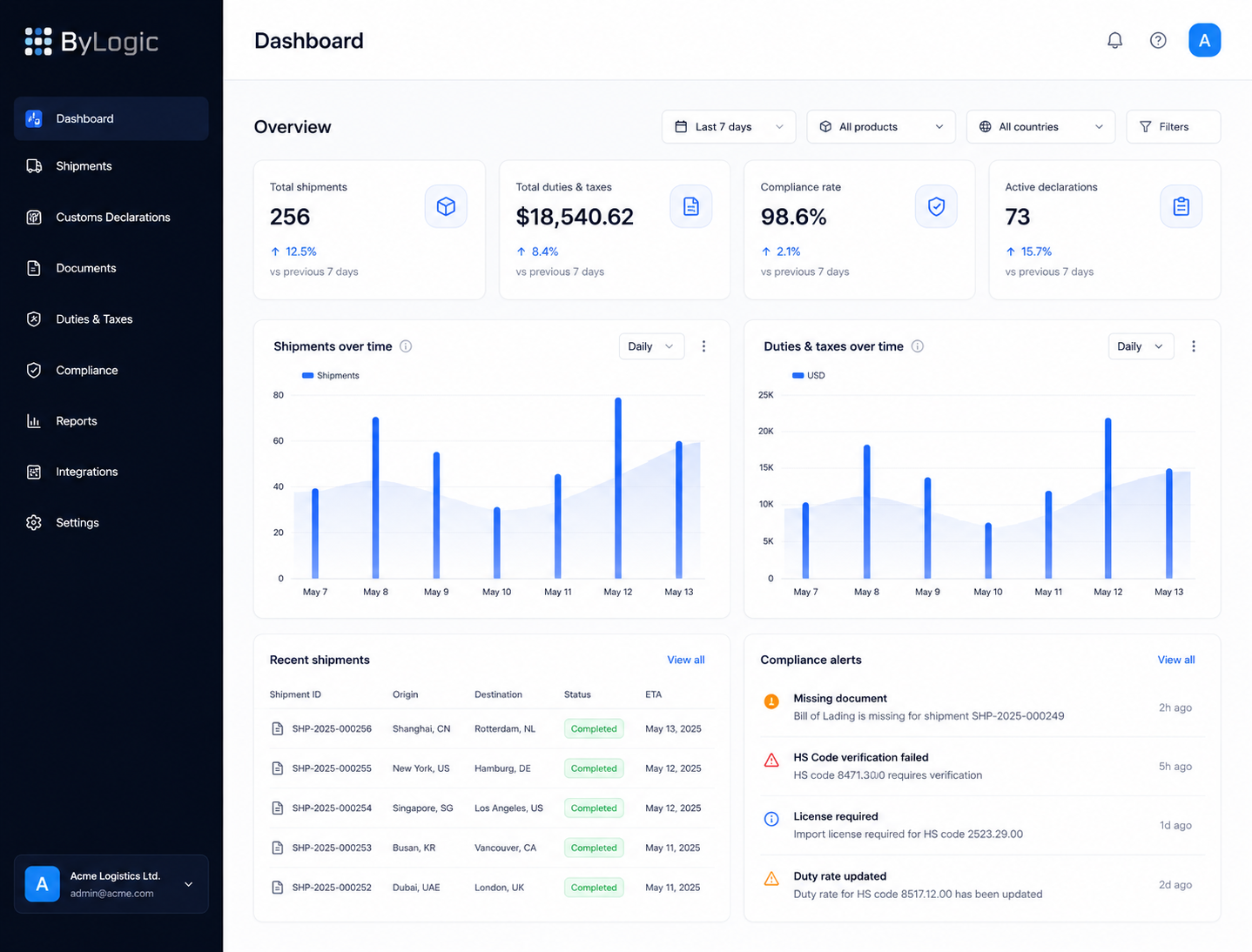Image resolution: width=1252 pixels, height=952 pixels.
Task: Open the Missing document alert title
Action: pyautogui.click(x=840, y=699)
